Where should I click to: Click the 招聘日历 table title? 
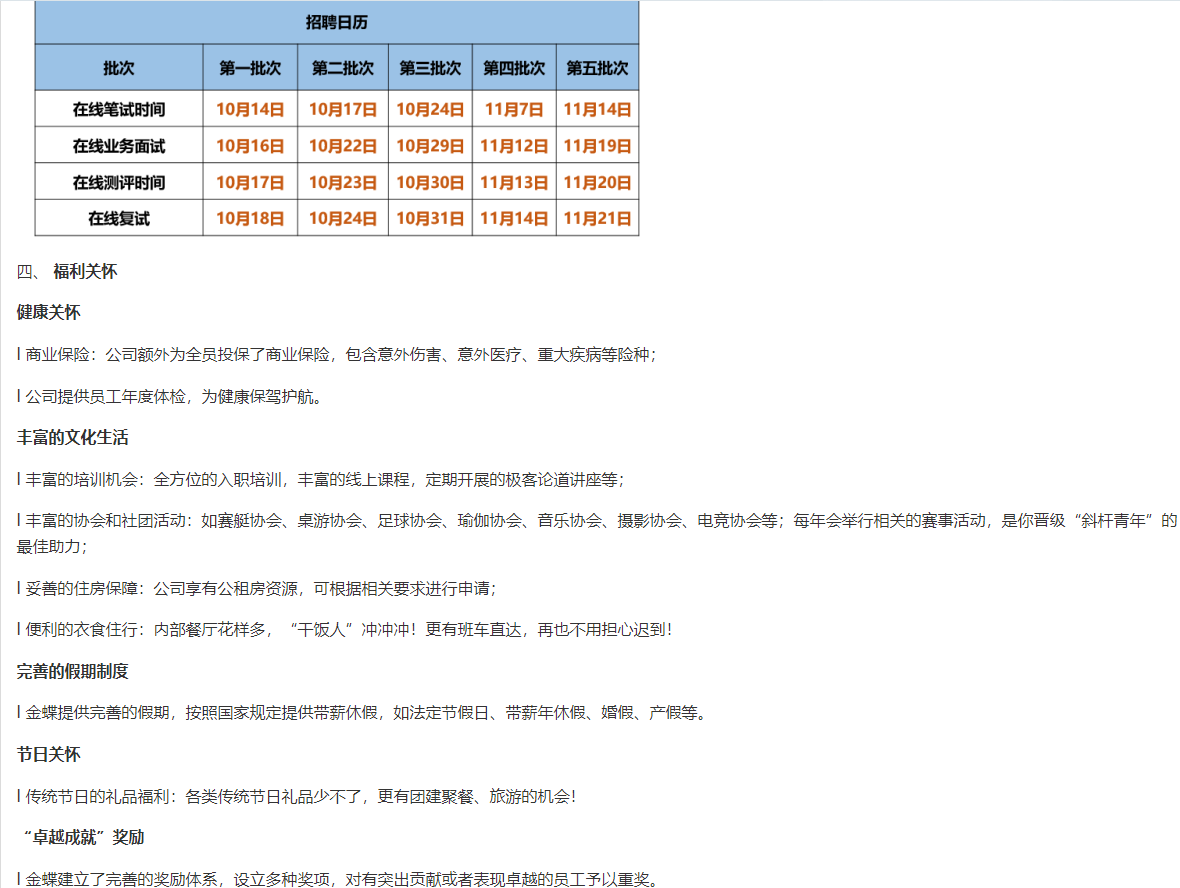[x=336, y=22]
